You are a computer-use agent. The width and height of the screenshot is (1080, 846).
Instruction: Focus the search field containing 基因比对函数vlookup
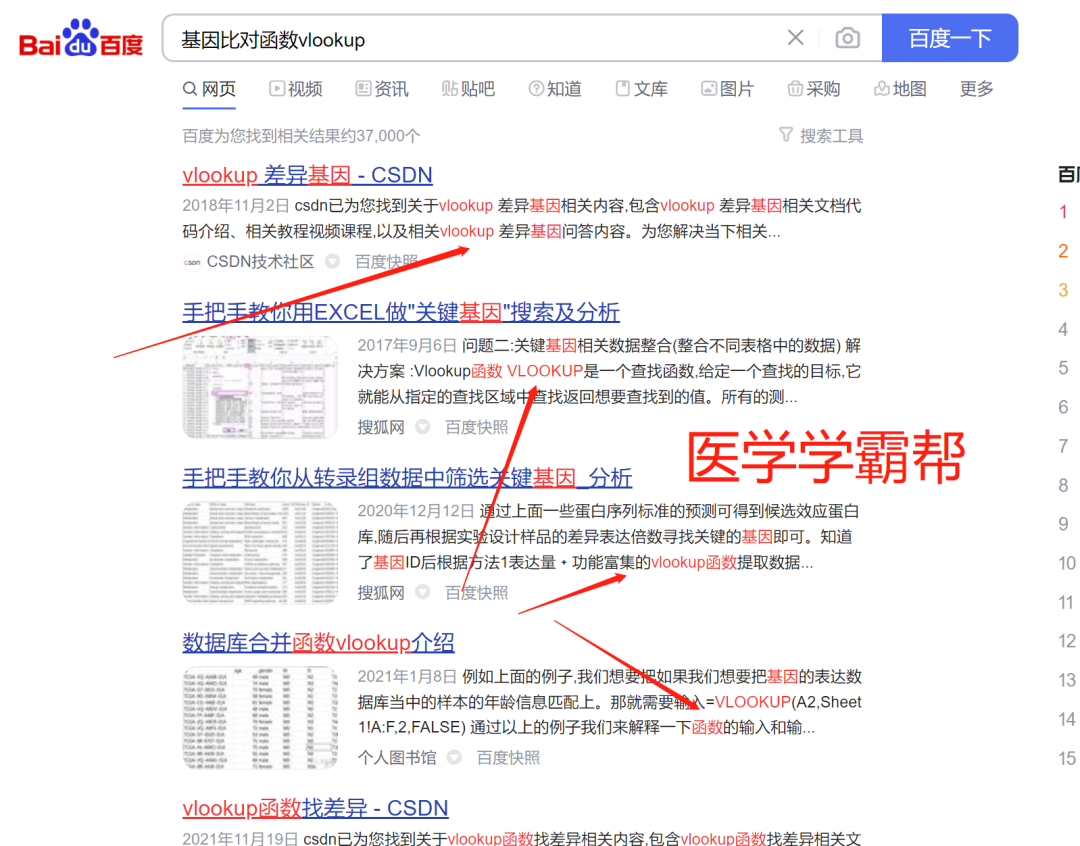point(475,39)
